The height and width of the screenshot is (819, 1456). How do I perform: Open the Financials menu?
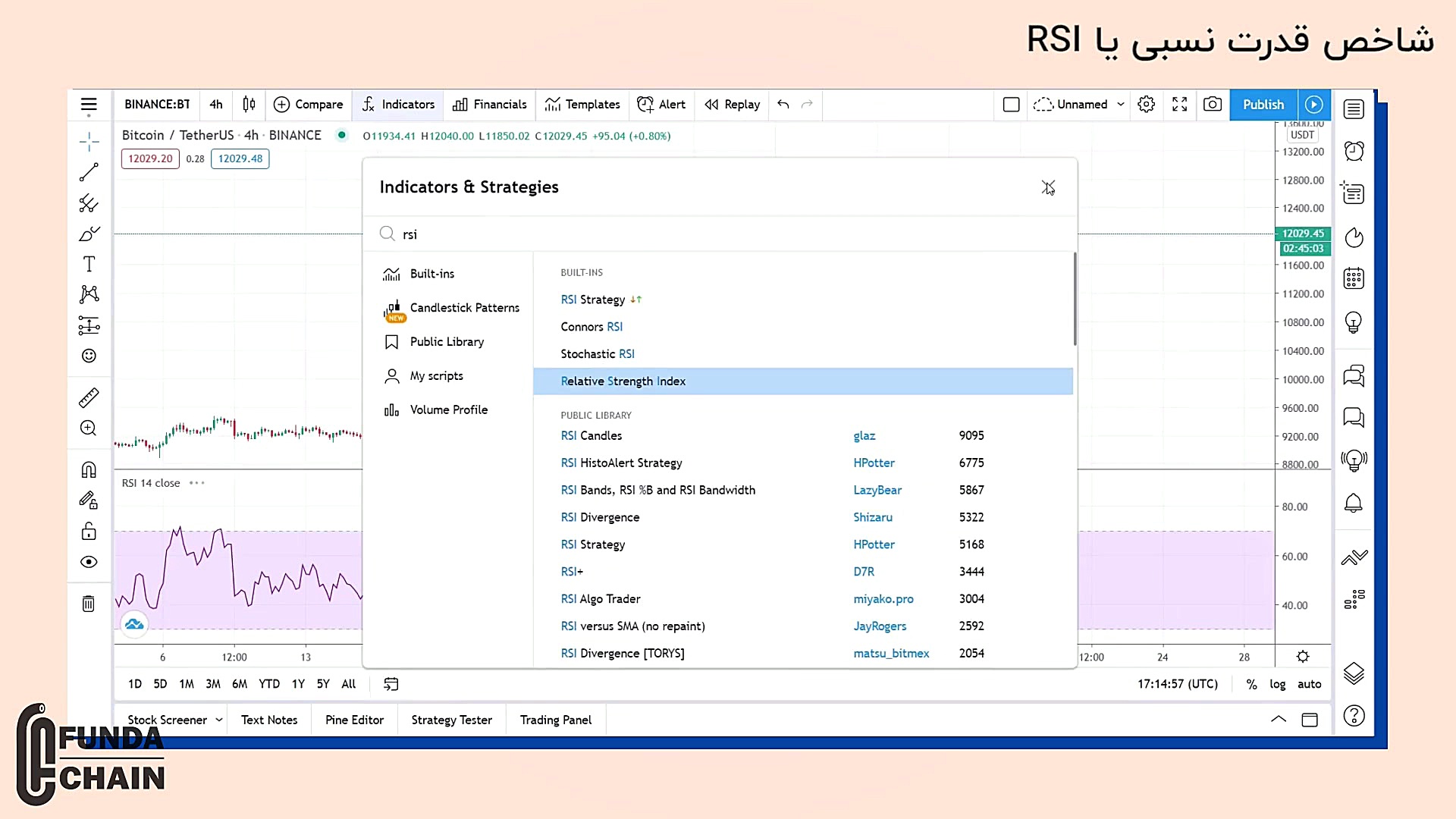pos(489,105)
